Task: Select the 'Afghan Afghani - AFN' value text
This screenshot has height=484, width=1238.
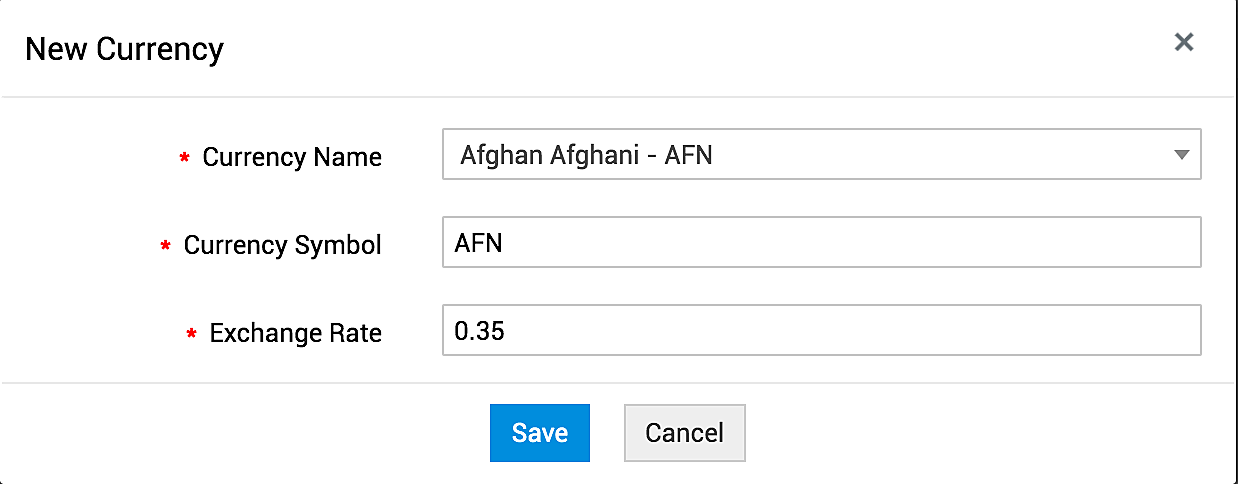Action: [586, 156]
